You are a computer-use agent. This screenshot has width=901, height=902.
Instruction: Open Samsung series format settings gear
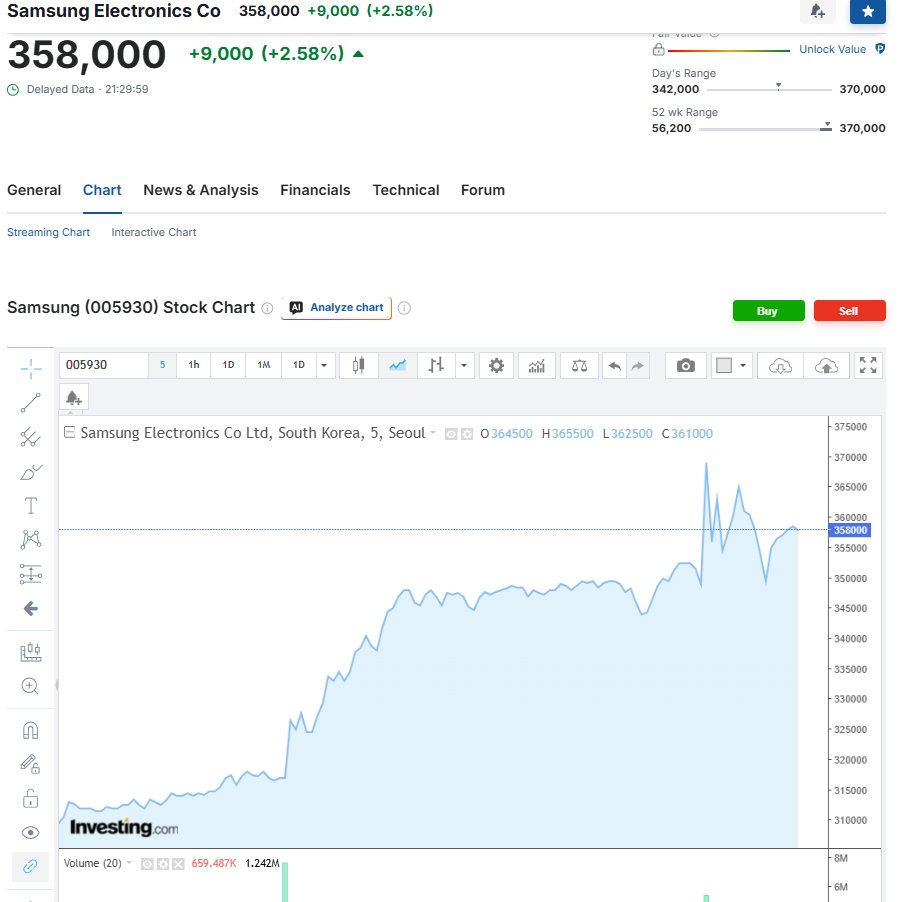coord(467,434)
